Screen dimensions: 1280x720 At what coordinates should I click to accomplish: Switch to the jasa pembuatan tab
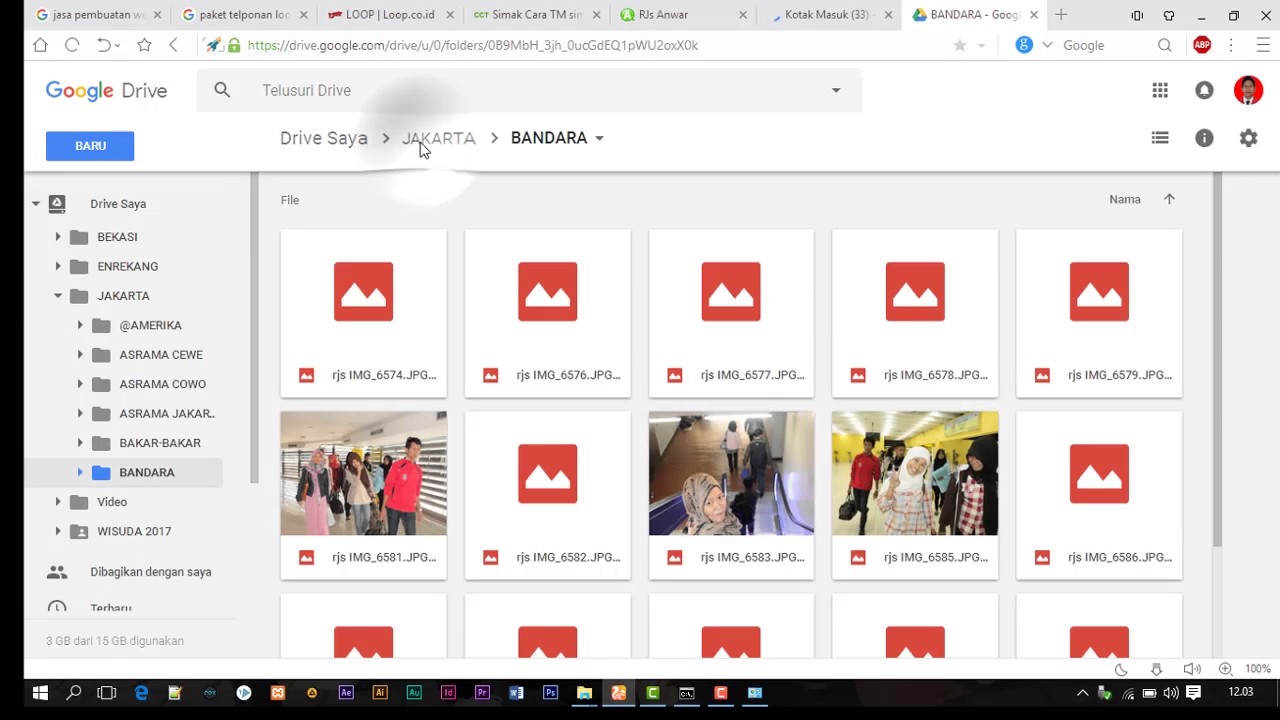pyautogui.click(x=97, y=15)
